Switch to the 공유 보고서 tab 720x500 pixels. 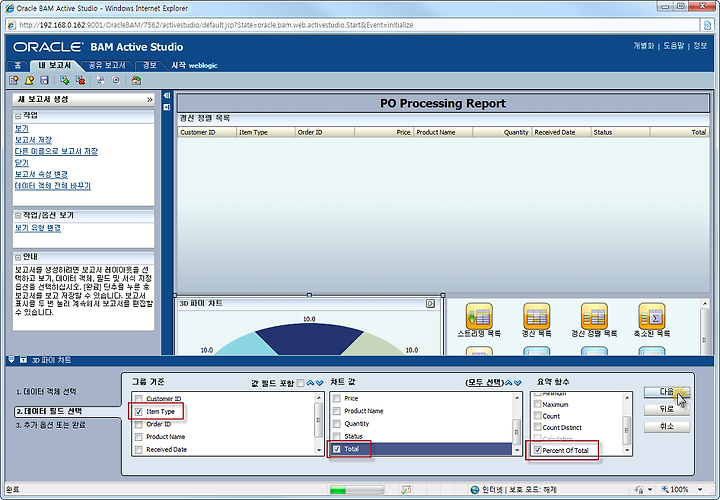107,66
